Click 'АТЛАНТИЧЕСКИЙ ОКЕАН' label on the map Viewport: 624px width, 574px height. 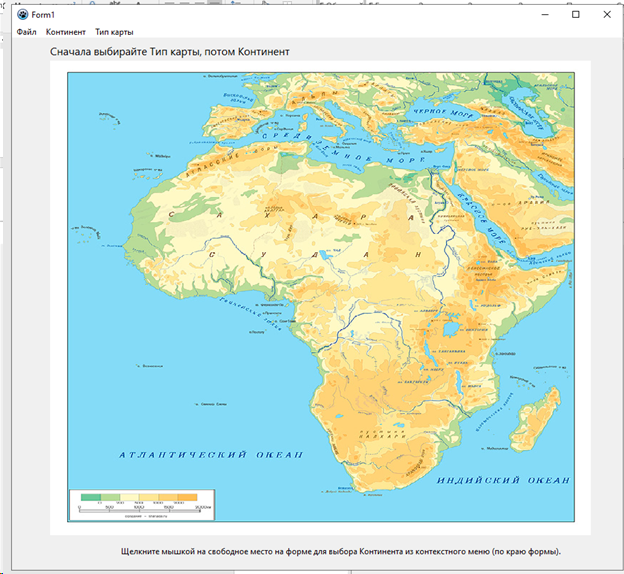[x=211, y=455]
